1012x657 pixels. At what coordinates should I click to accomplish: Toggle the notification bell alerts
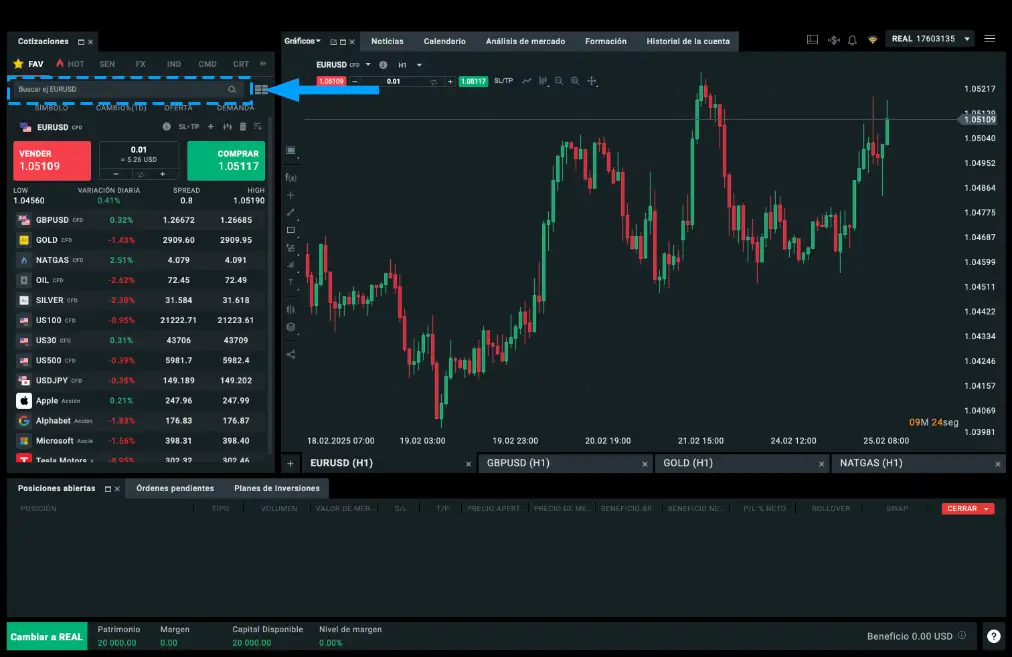(x=852, y=38)
